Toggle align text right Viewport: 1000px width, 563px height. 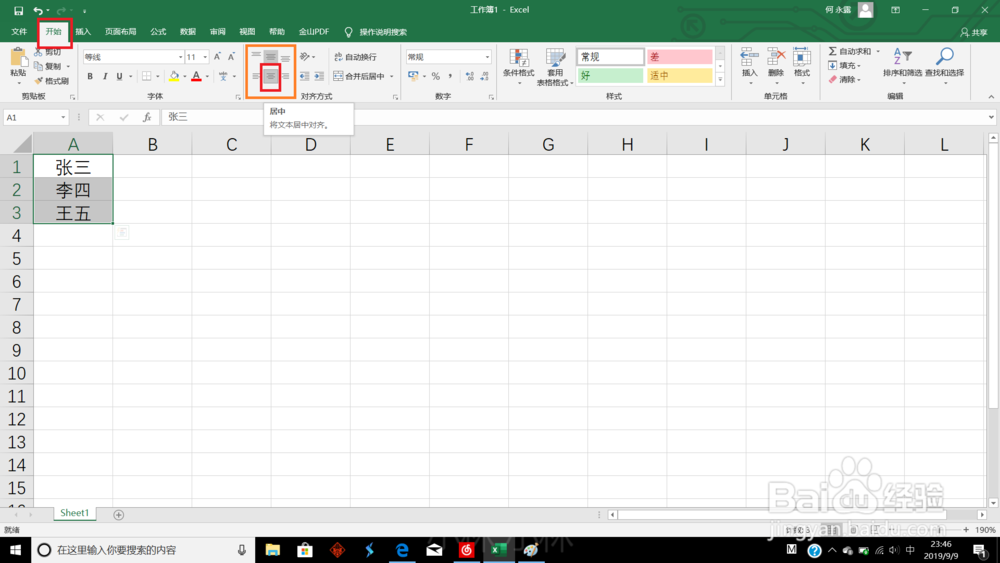[x=285, y=77]
